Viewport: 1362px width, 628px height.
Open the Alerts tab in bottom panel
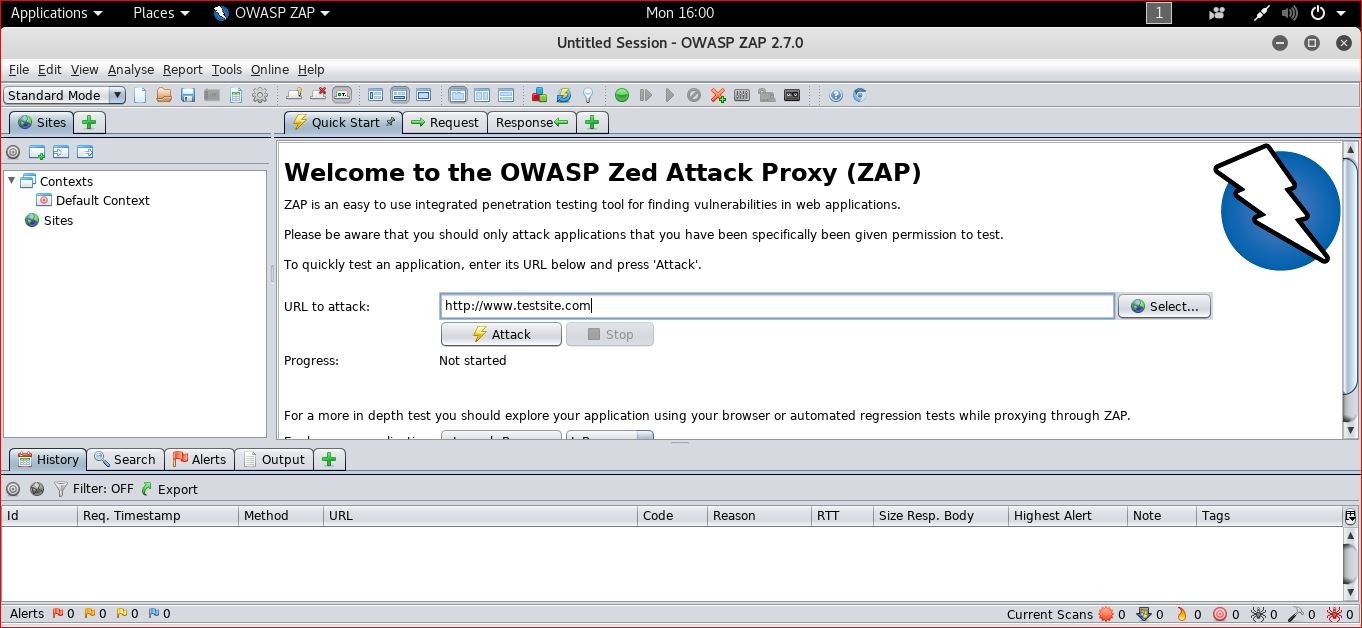pyautogui.click(x=200, y=459)
